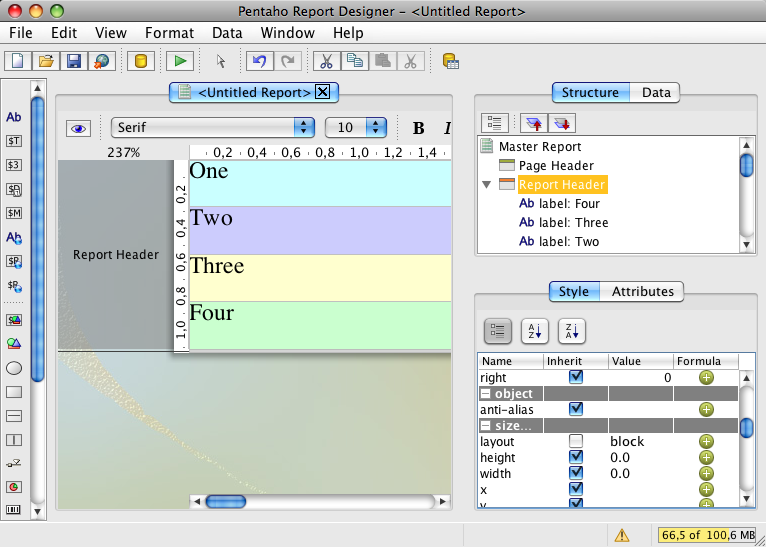Click the warning triangle in status bar

pos(621,535)
